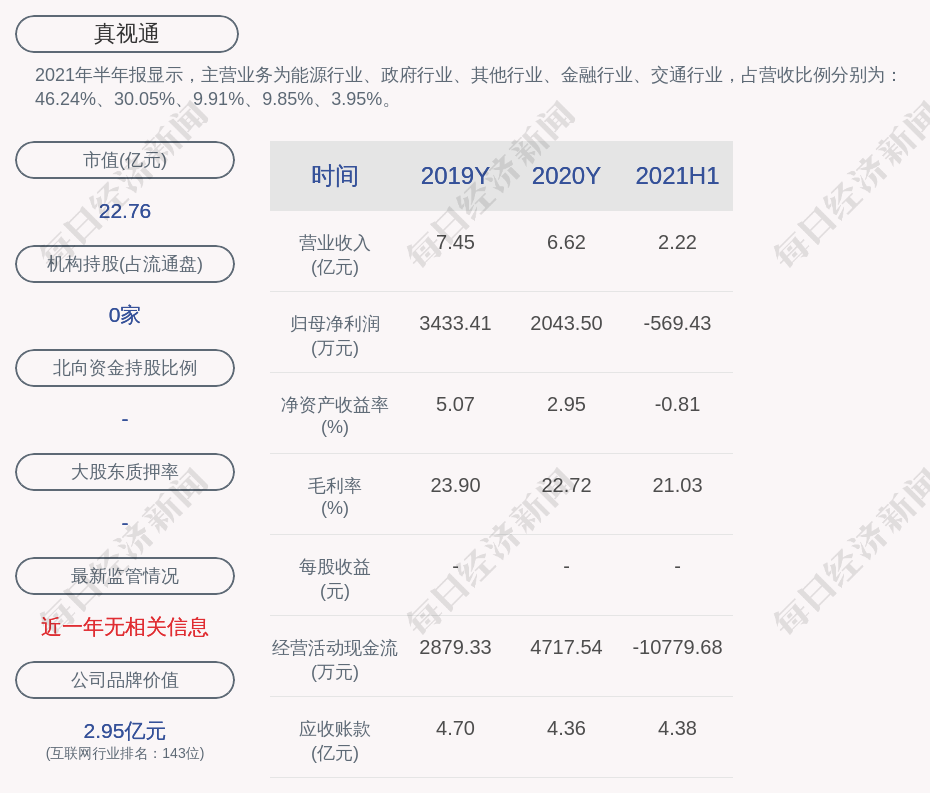The image size is (930, 793).
Task: Select the 2020Y column header
Action: (x=566, y=176)
